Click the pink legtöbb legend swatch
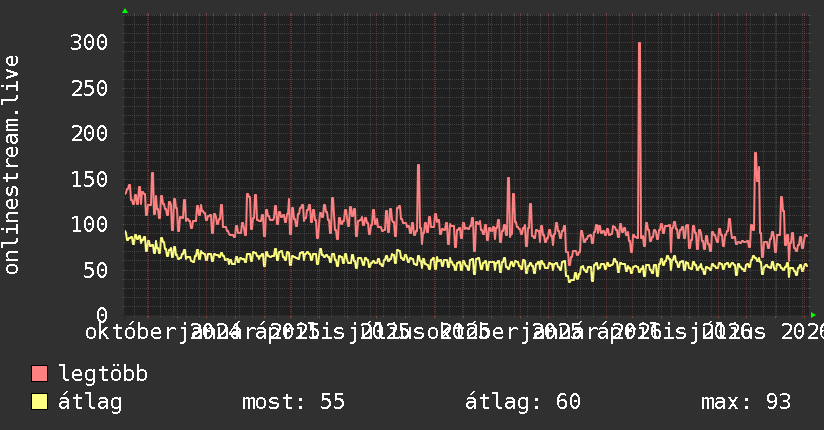The height and width of the screenshot is (430, 824). coord(39,374)
